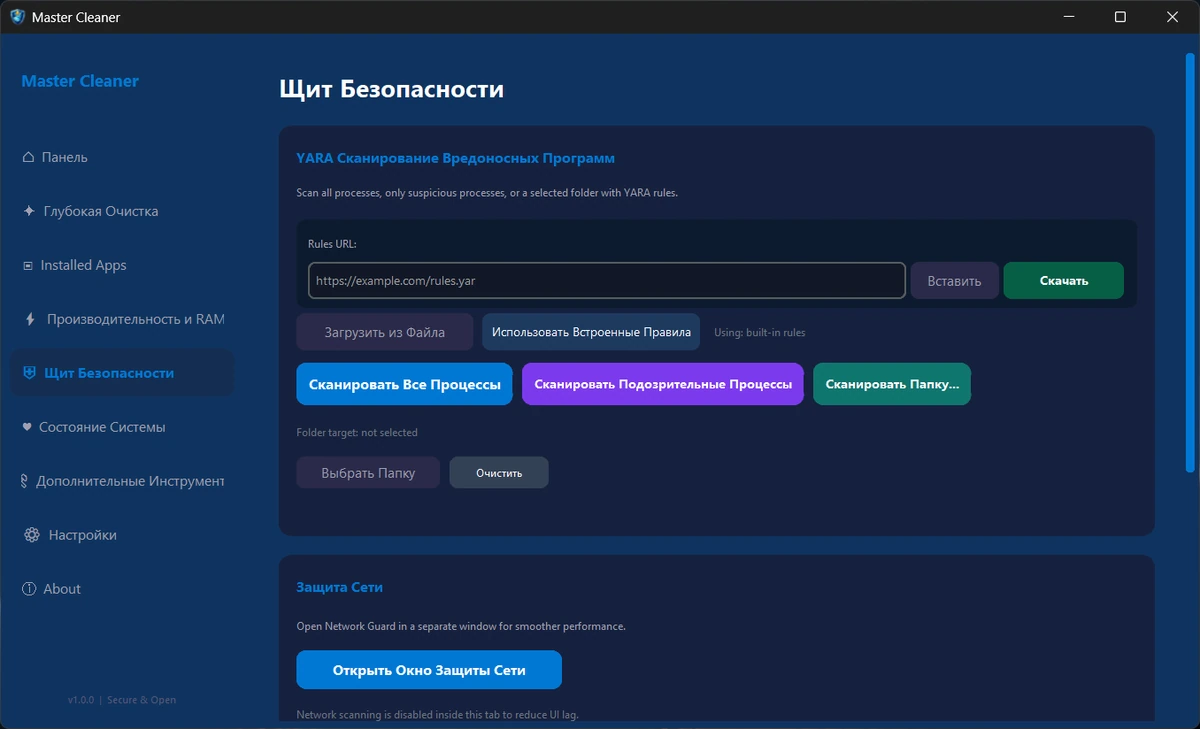
Task: Click the 'Rules URL:' label
Action: 332,243
